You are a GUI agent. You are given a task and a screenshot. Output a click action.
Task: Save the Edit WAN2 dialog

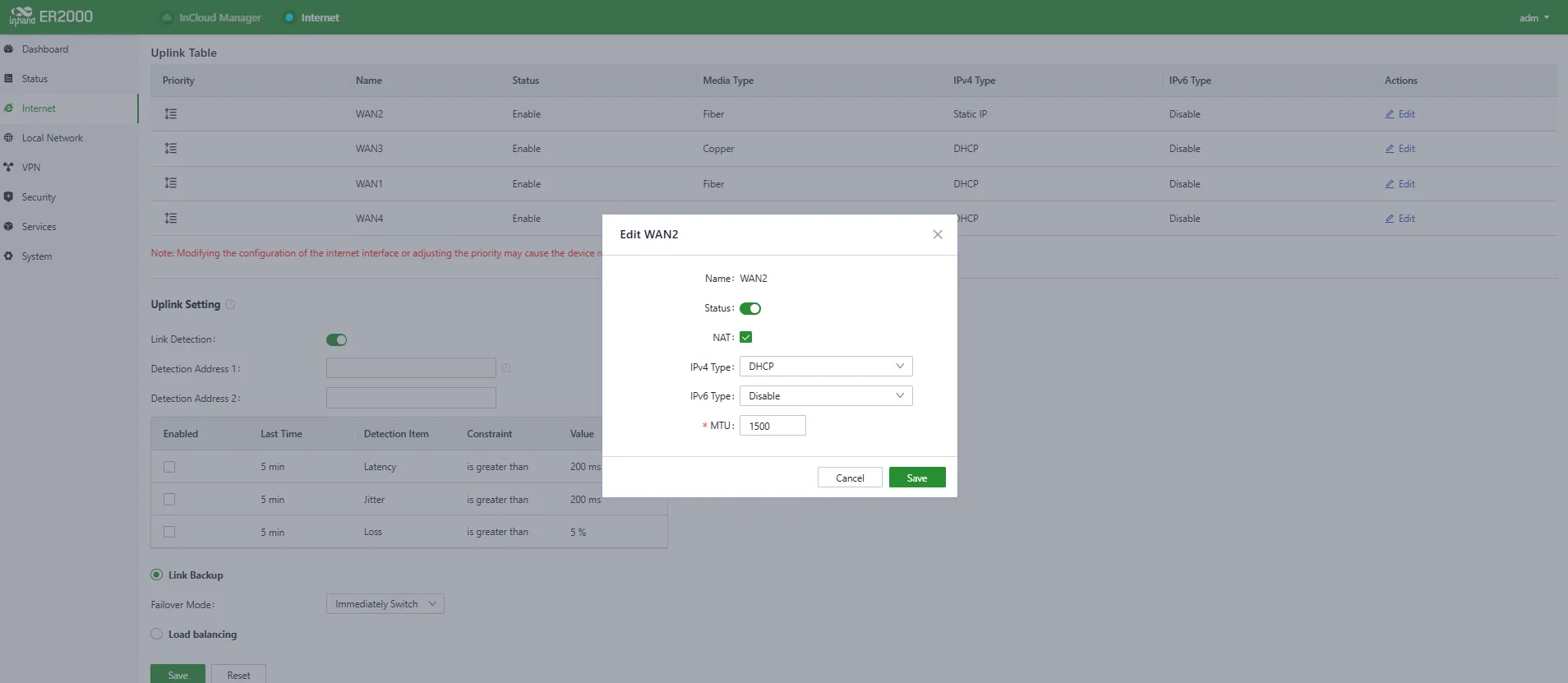[x=917, y=478]
